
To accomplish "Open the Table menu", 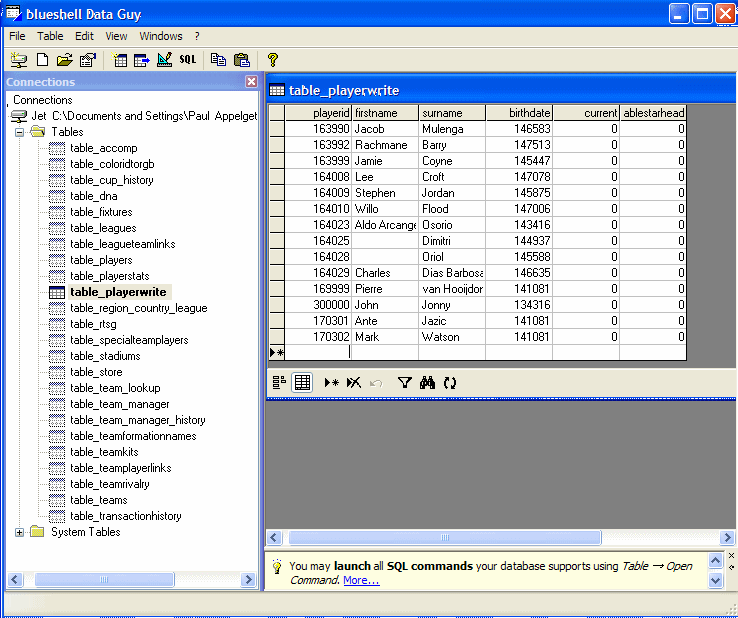I will click(50, 36).
